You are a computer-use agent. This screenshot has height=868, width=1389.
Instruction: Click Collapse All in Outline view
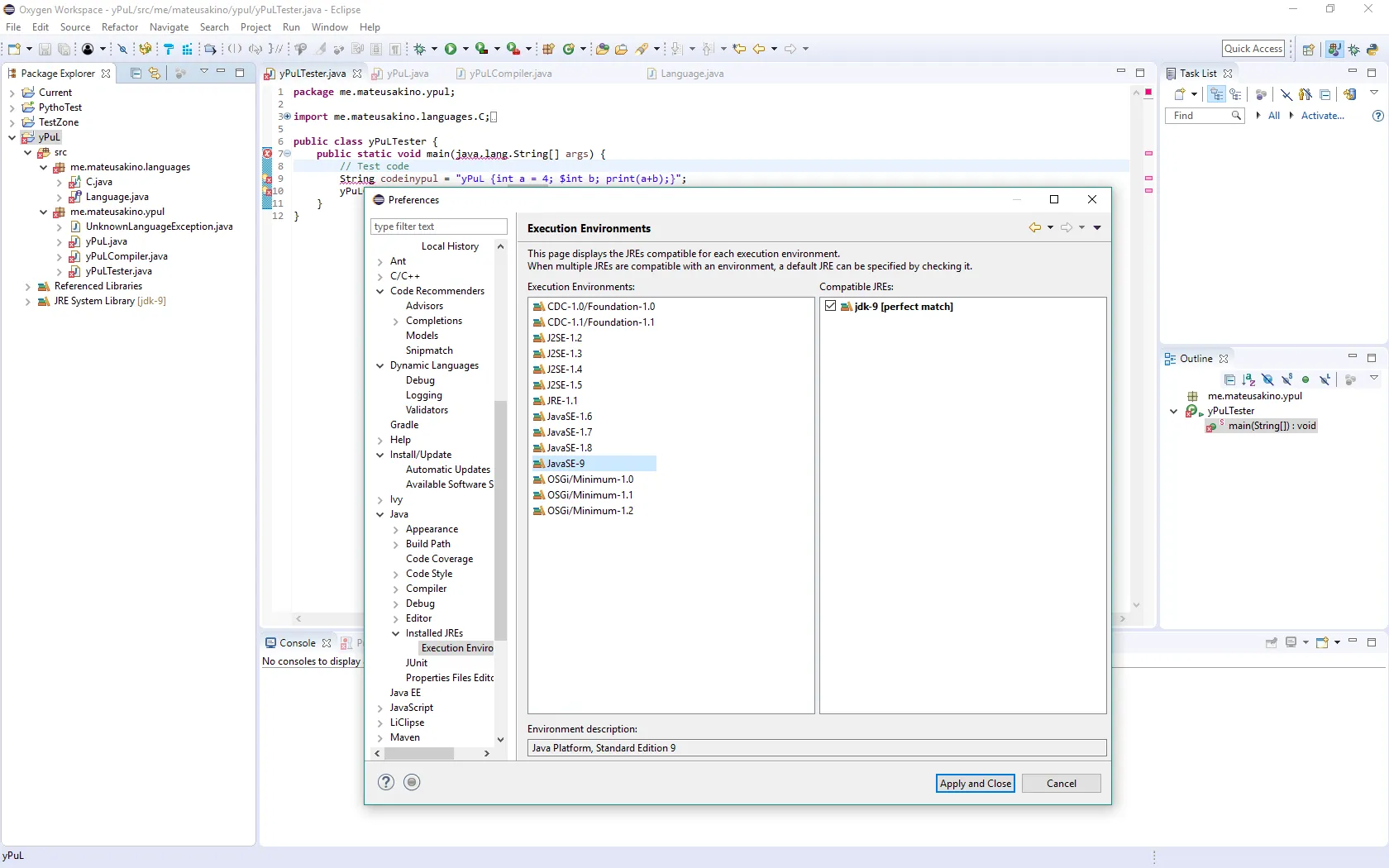[1229, 379]
